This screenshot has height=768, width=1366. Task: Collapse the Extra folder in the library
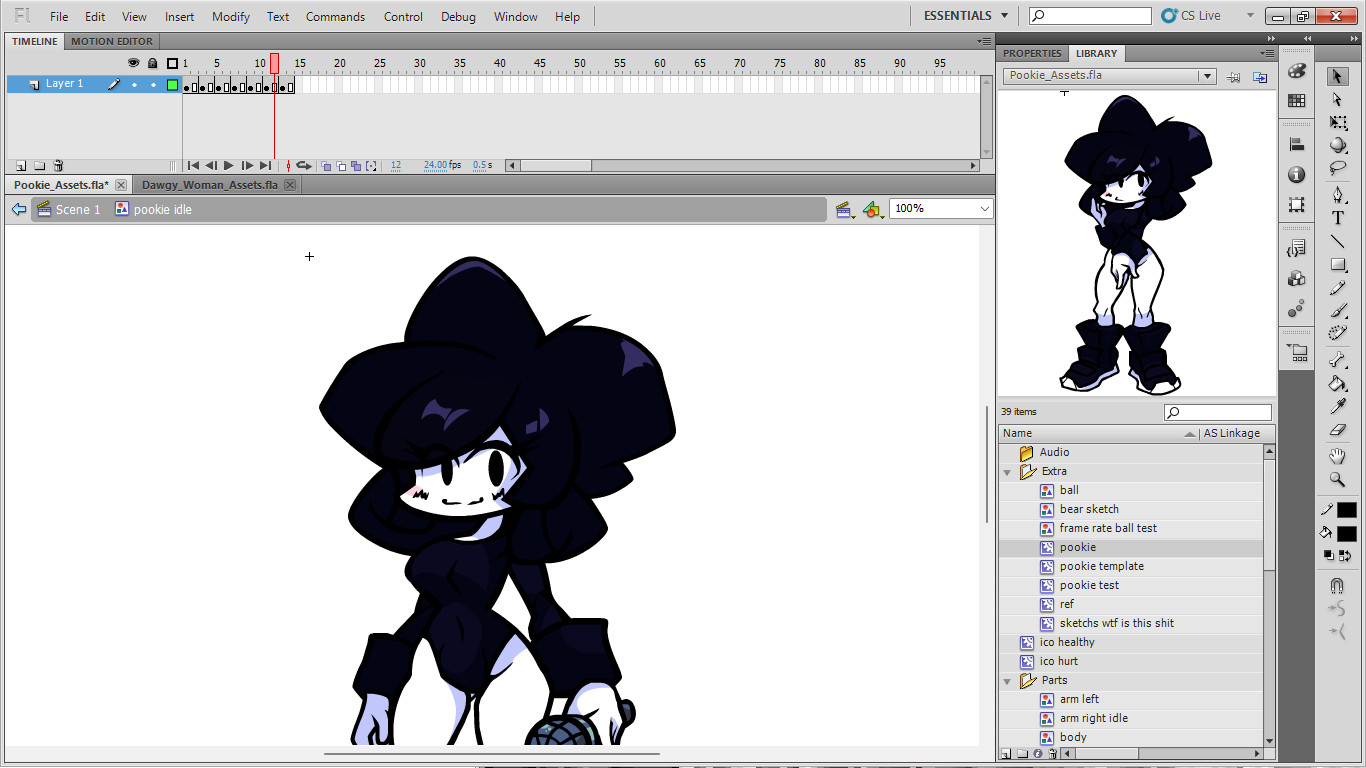(1008, 471)
